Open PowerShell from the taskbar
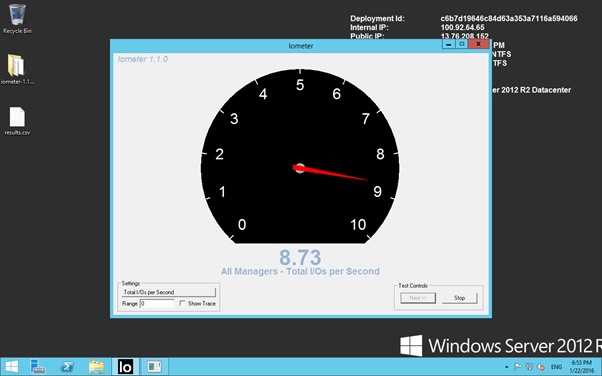Viewport: 602px width, 376px height. pos(67,367)
